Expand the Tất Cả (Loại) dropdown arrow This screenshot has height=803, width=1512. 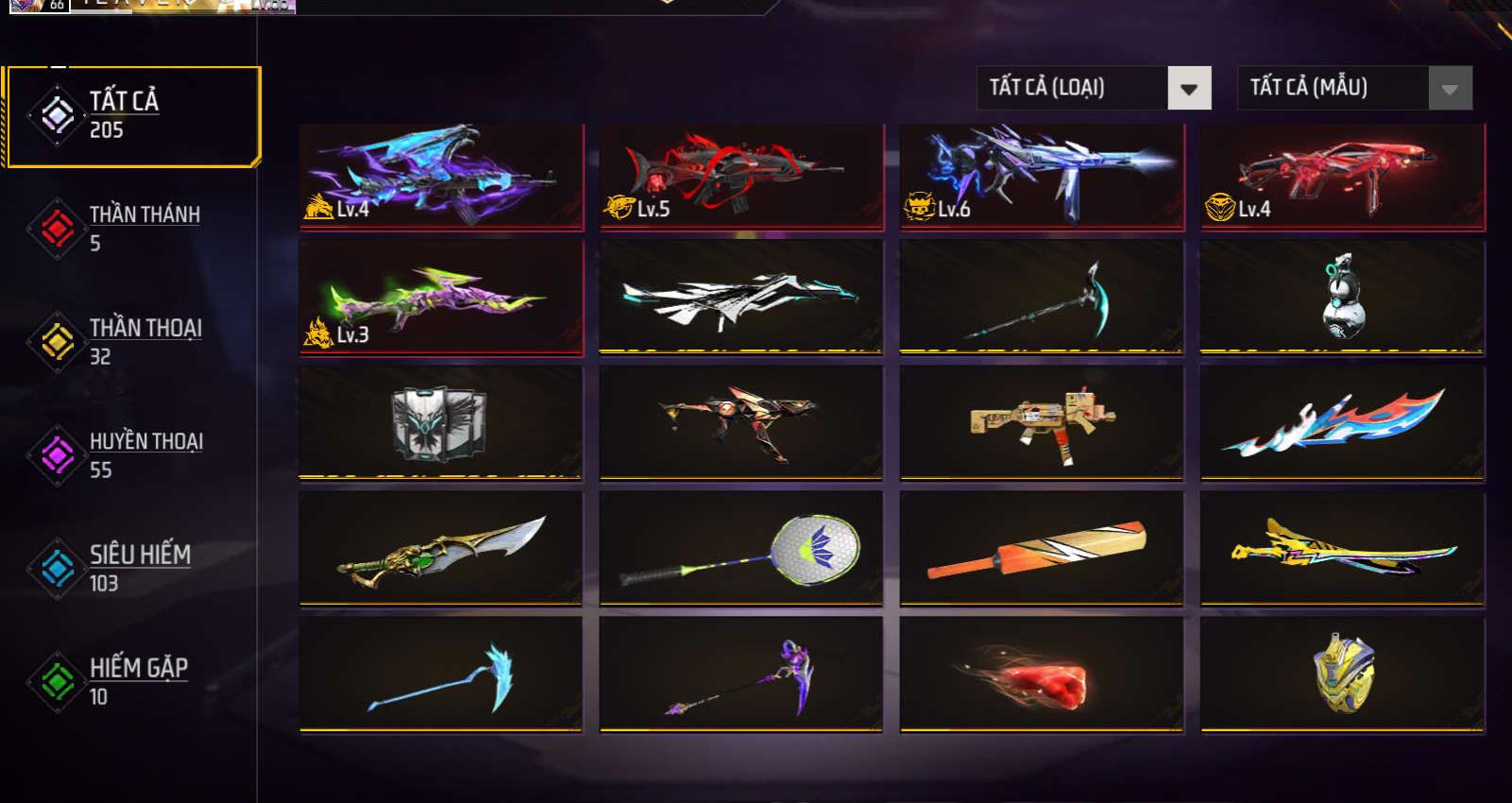click(x=1189, y=89)
